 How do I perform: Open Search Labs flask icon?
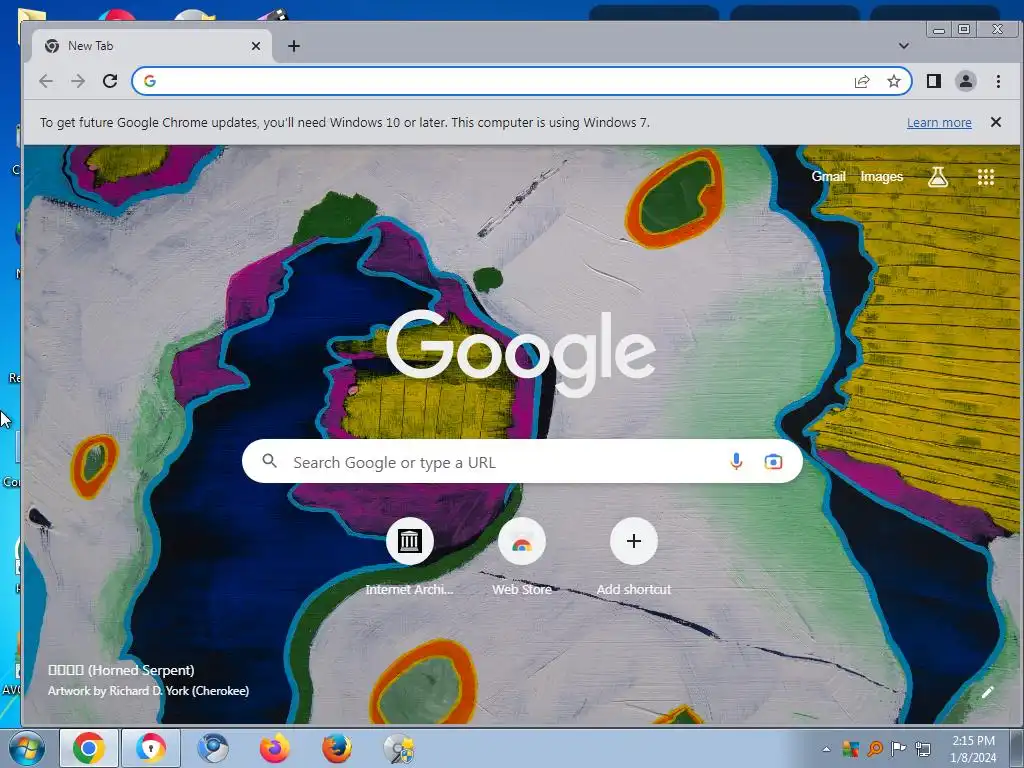938,176
